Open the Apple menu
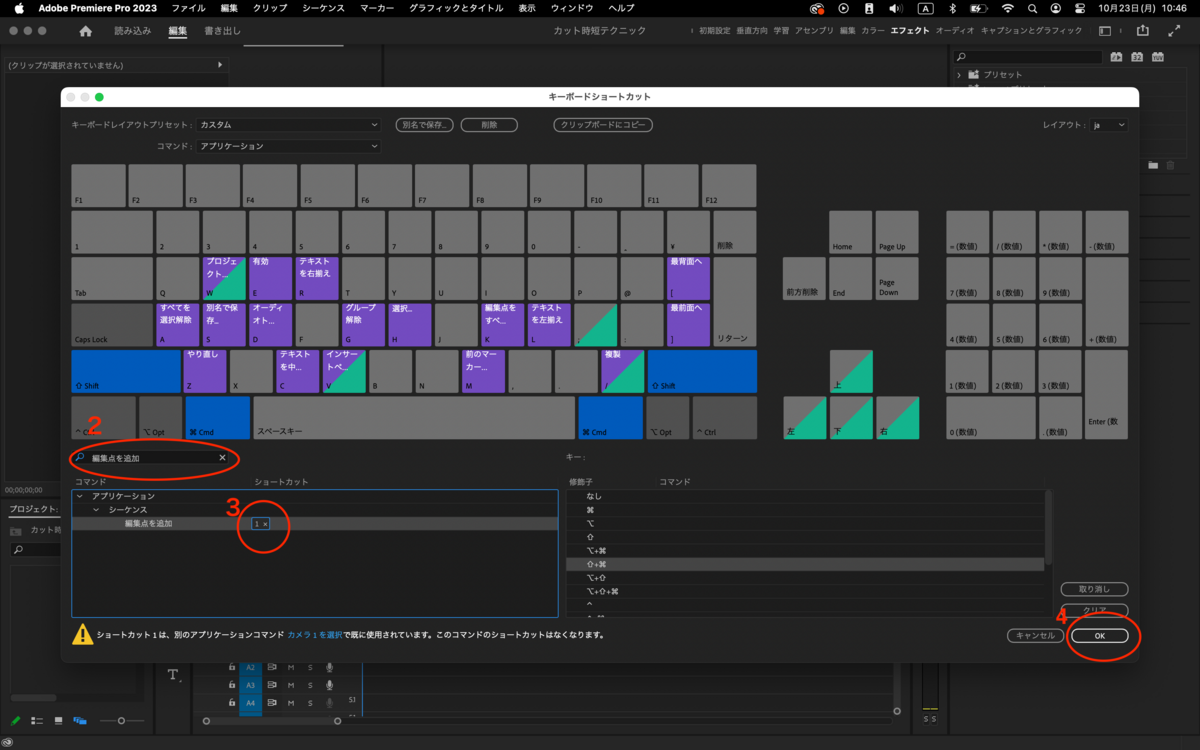Image resolution: width=1200 pixels, height=750 pixels. point(18,8)
